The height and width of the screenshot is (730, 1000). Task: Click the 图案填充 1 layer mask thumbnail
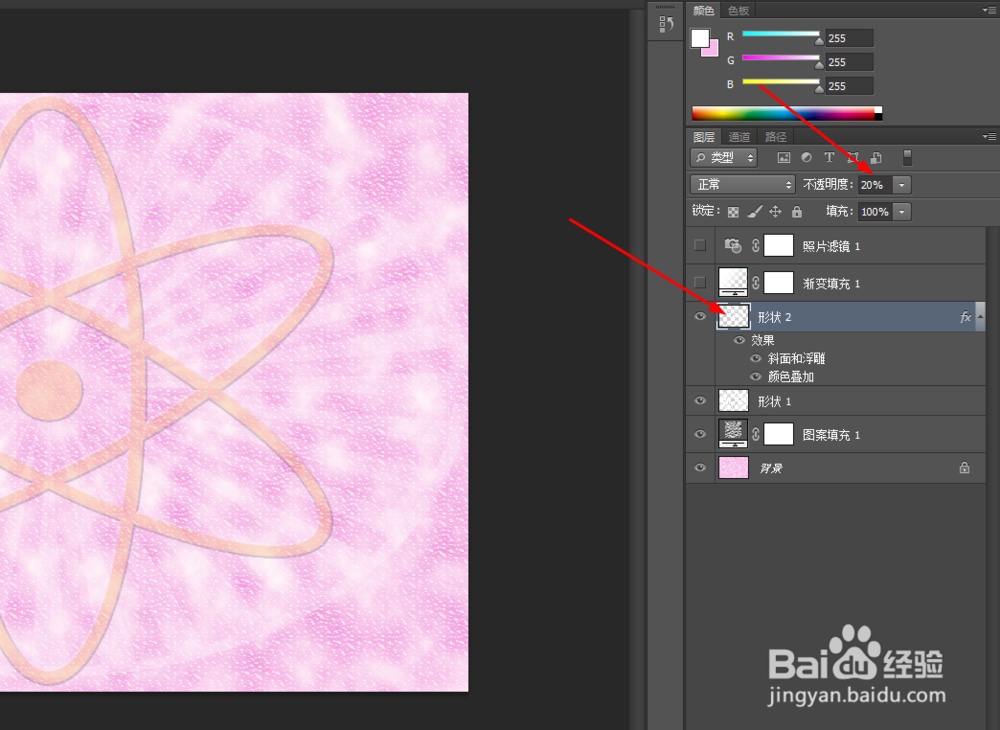[778, 433]
